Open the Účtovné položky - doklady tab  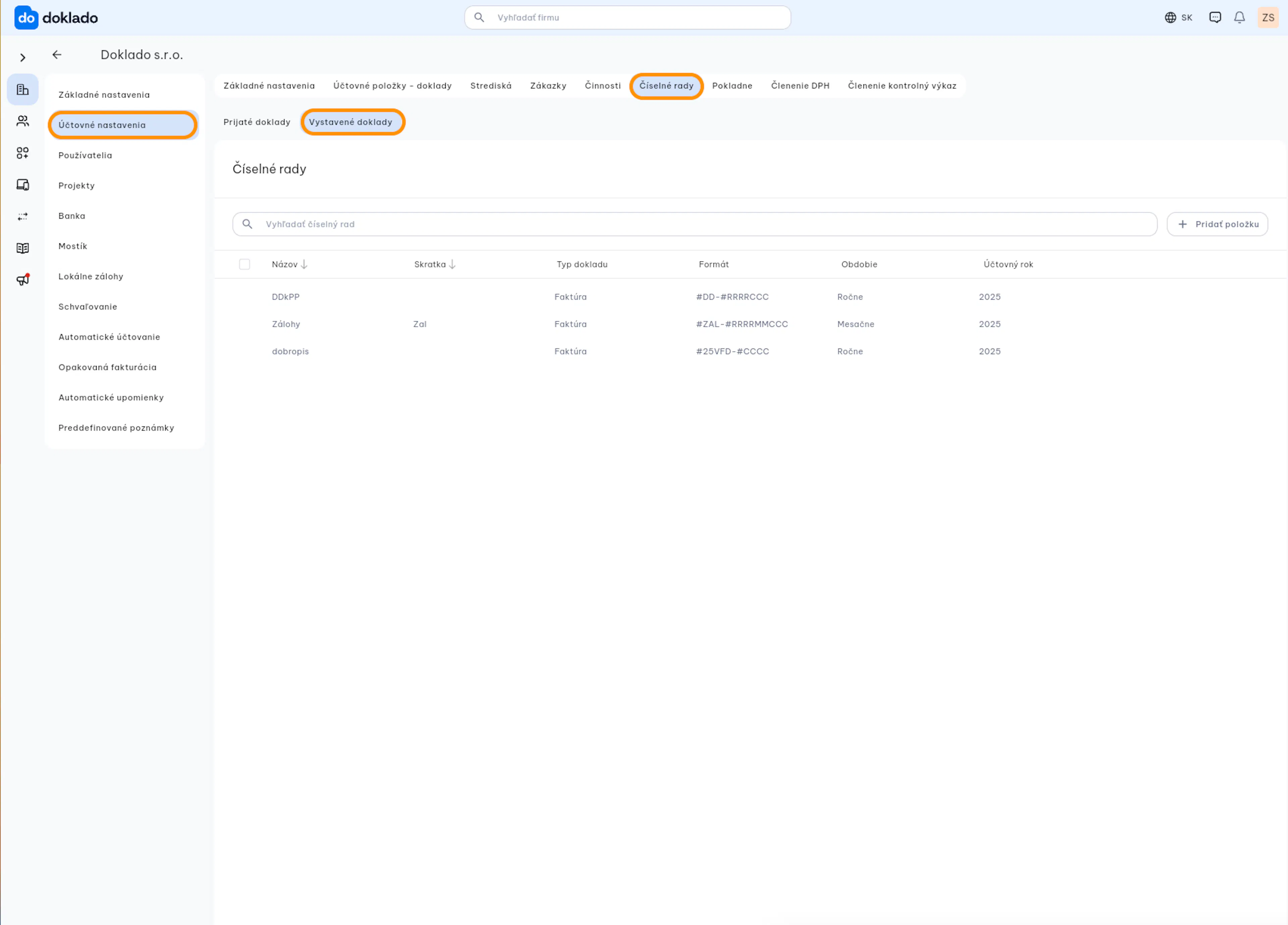392,86
